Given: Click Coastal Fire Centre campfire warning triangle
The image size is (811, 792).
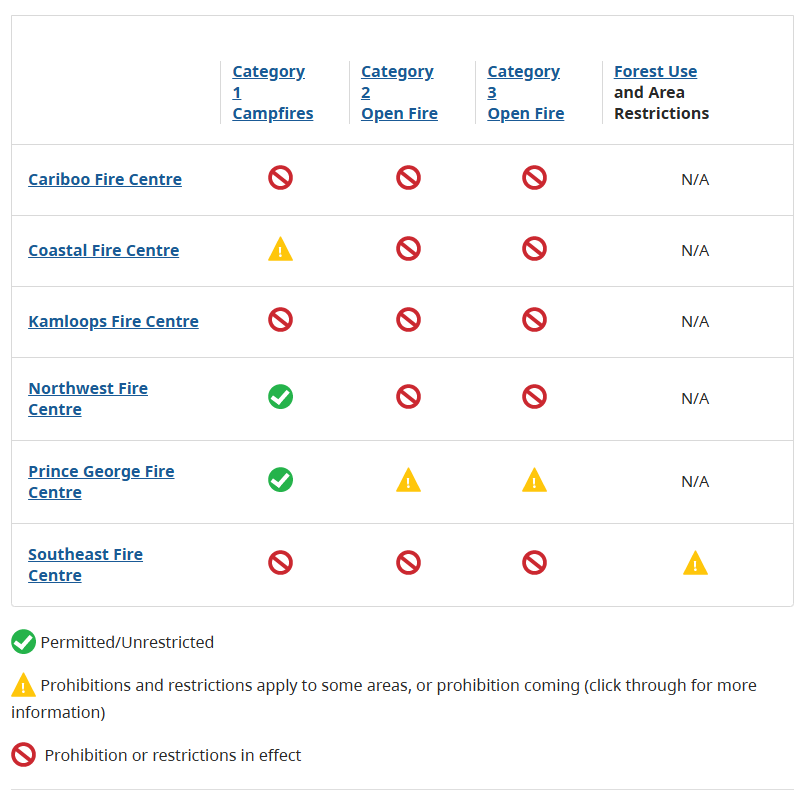Looking at the screenshot, I should pos(280,249).
